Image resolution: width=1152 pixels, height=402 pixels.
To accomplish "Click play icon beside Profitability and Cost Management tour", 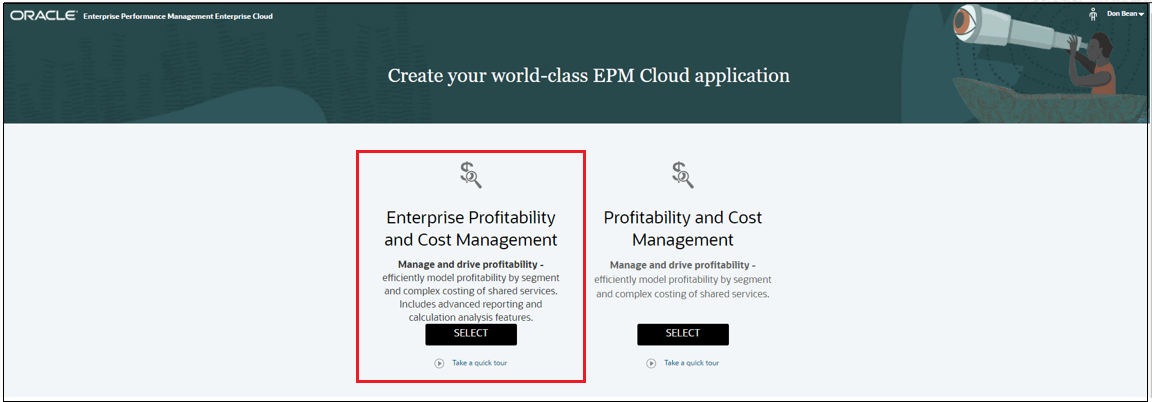I will (x=651, y=363).
